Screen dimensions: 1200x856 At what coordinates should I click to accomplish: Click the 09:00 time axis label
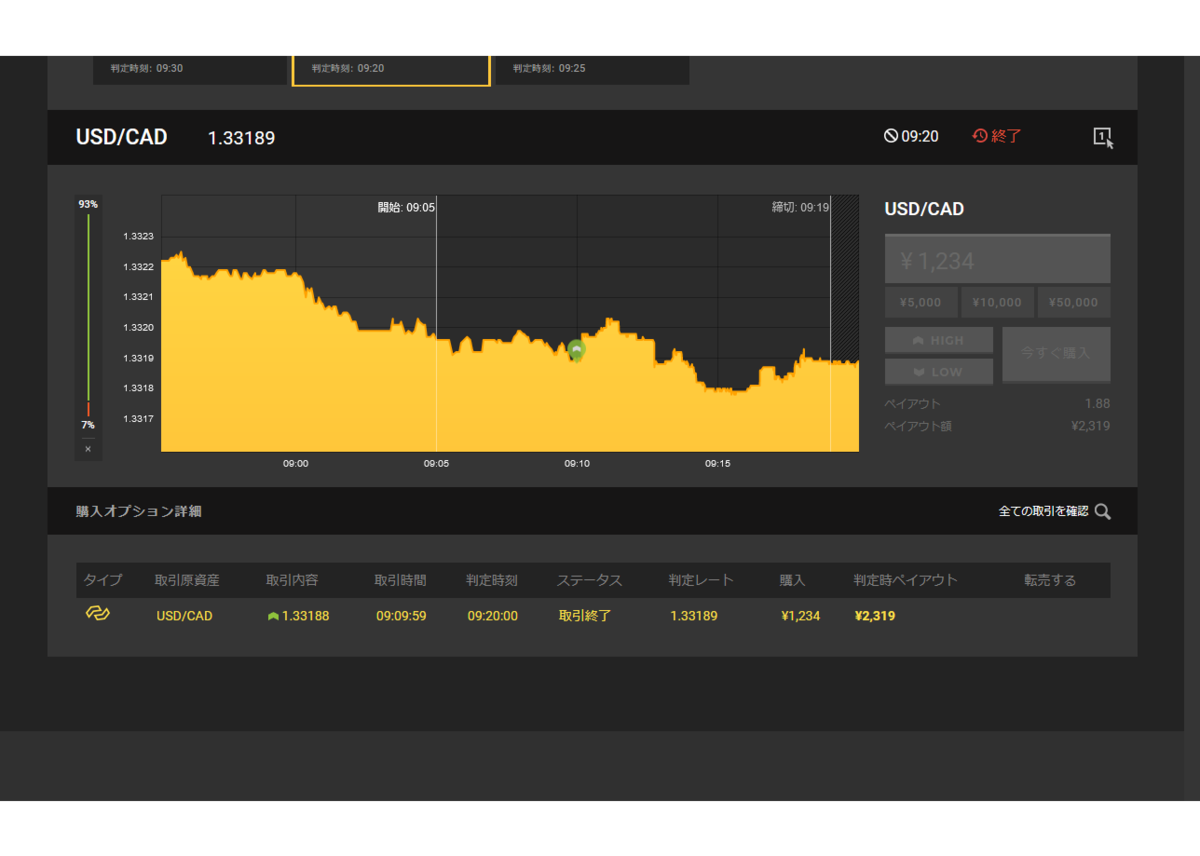point(295,464)
